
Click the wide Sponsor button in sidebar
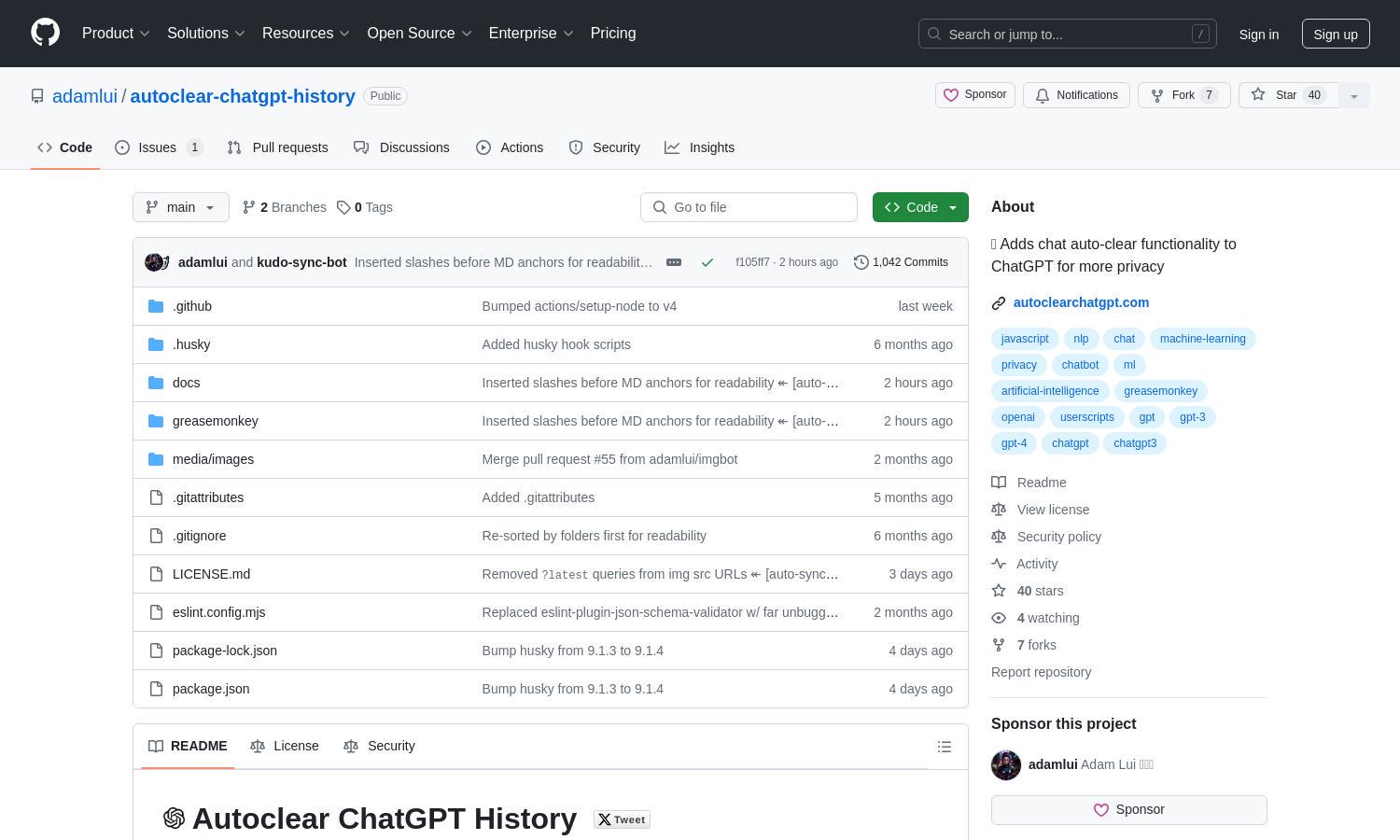[1129, 810]
